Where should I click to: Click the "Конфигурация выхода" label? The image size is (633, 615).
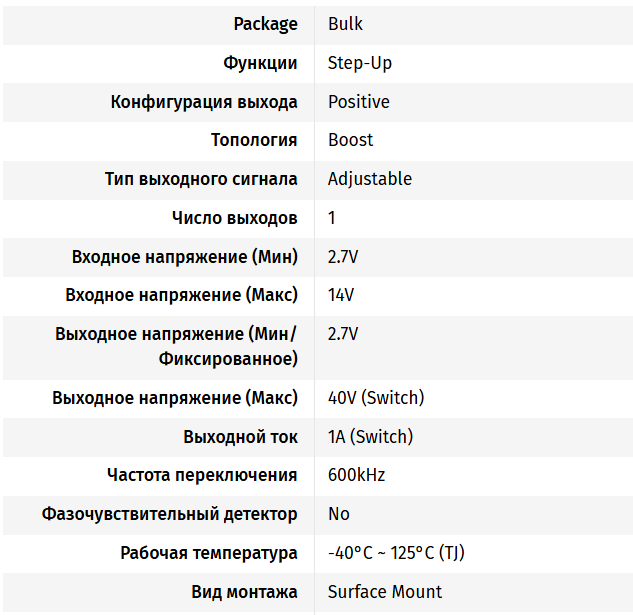pos(204,102)
